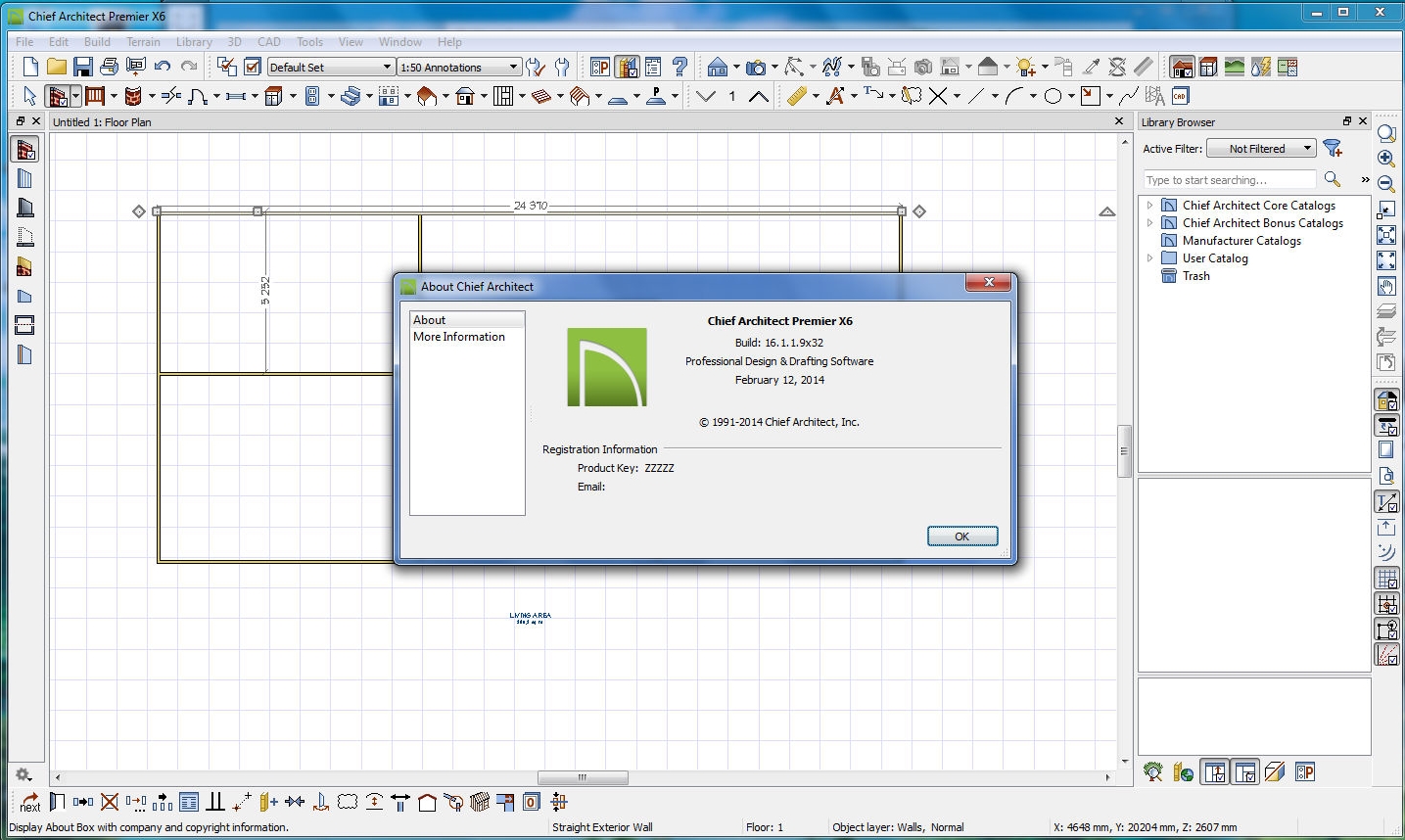The width and height of the screenshot is (1405, 840).
Task: Select the Roof tool icon
Action: [427, 96]
